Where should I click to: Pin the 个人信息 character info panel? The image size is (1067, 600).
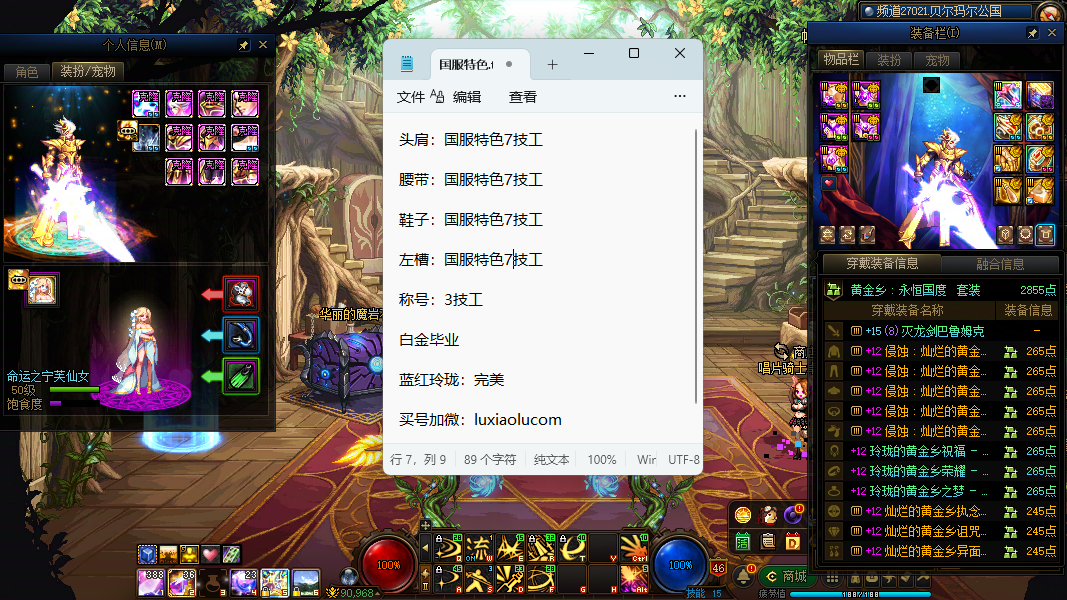[244, 45]
